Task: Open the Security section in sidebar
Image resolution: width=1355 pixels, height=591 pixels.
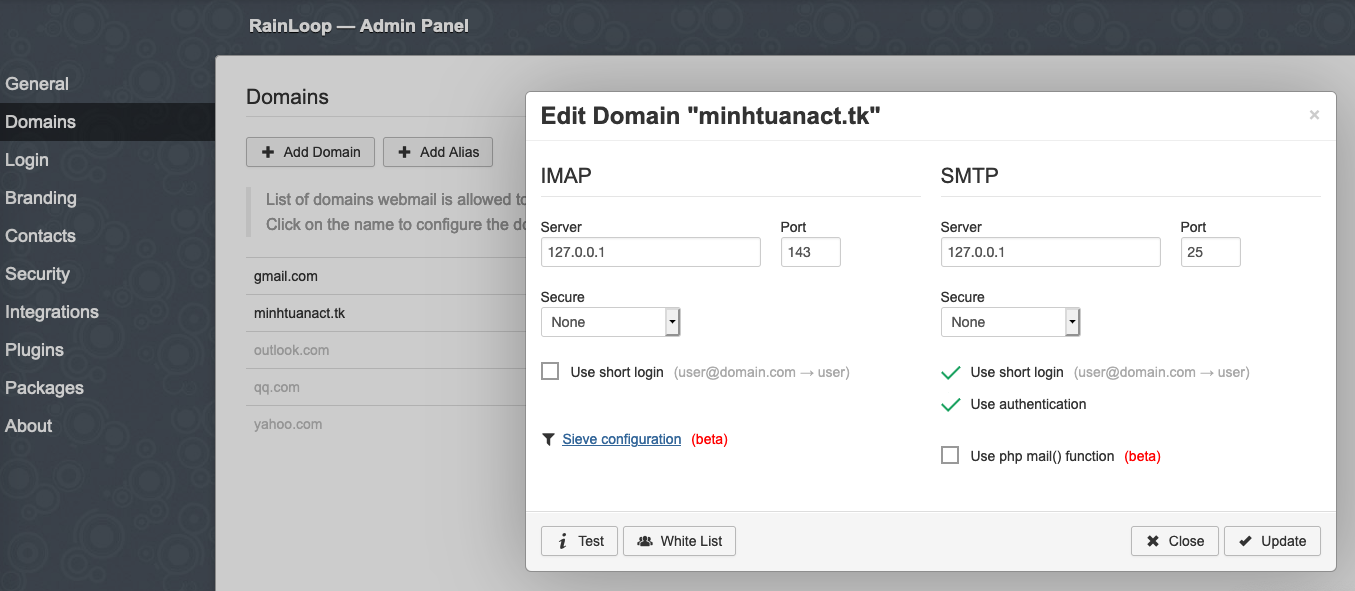Action: coord(37,274)
